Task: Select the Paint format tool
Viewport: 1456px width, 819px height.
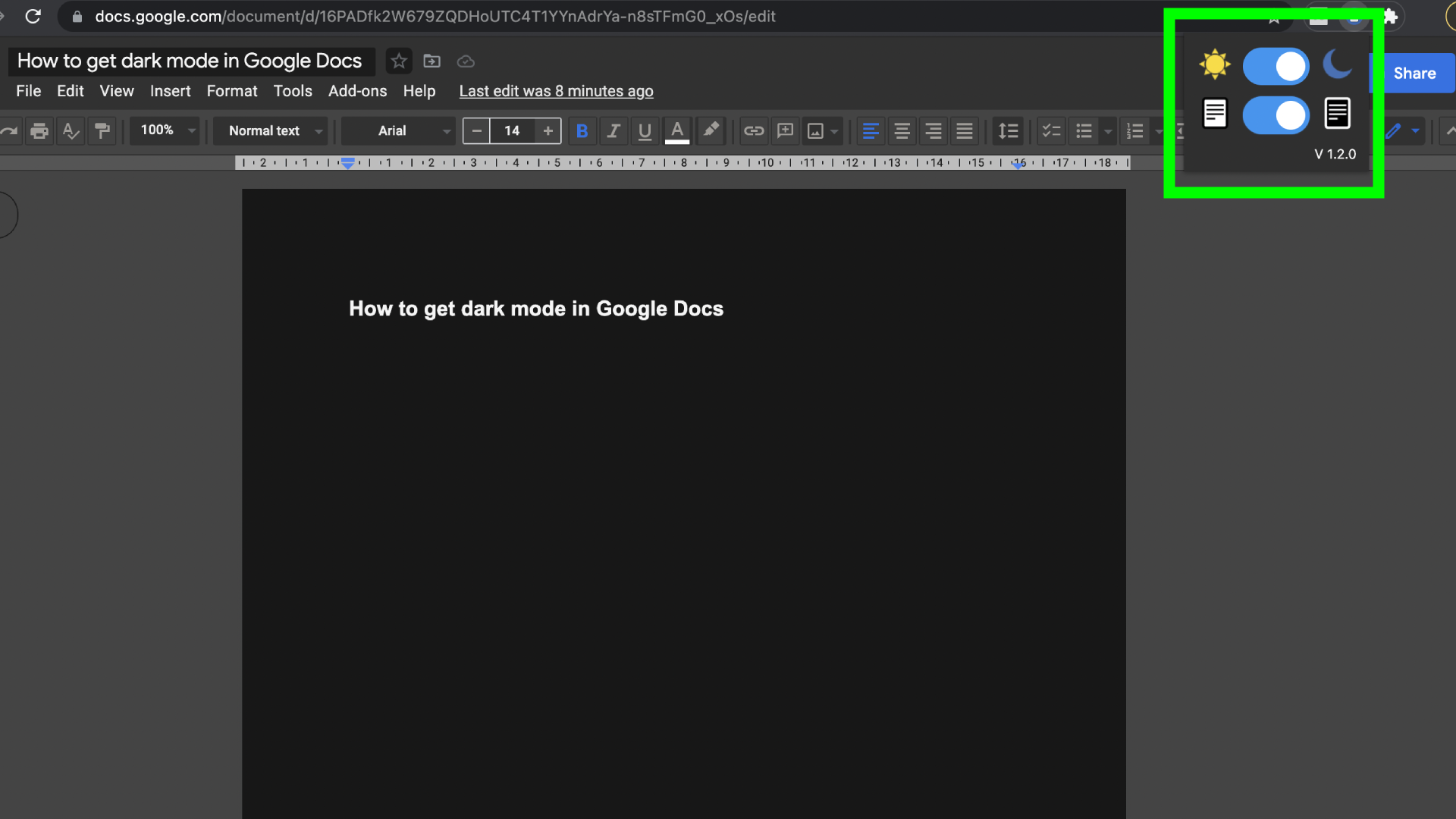Action: (x=102, y=130)
